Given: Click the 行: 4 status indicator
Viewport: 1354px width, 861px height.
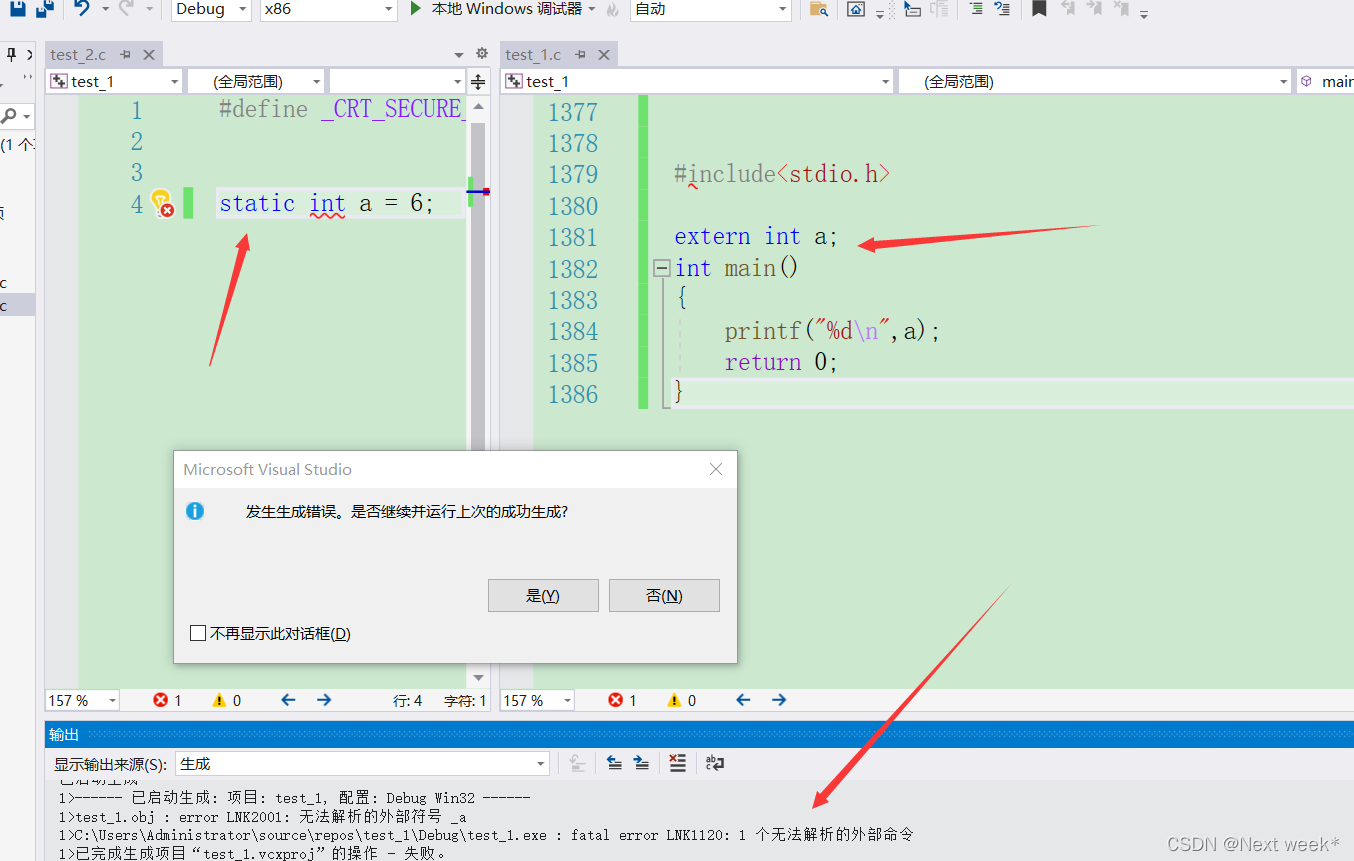Looking at the screenshot, I should pos(407,700).
